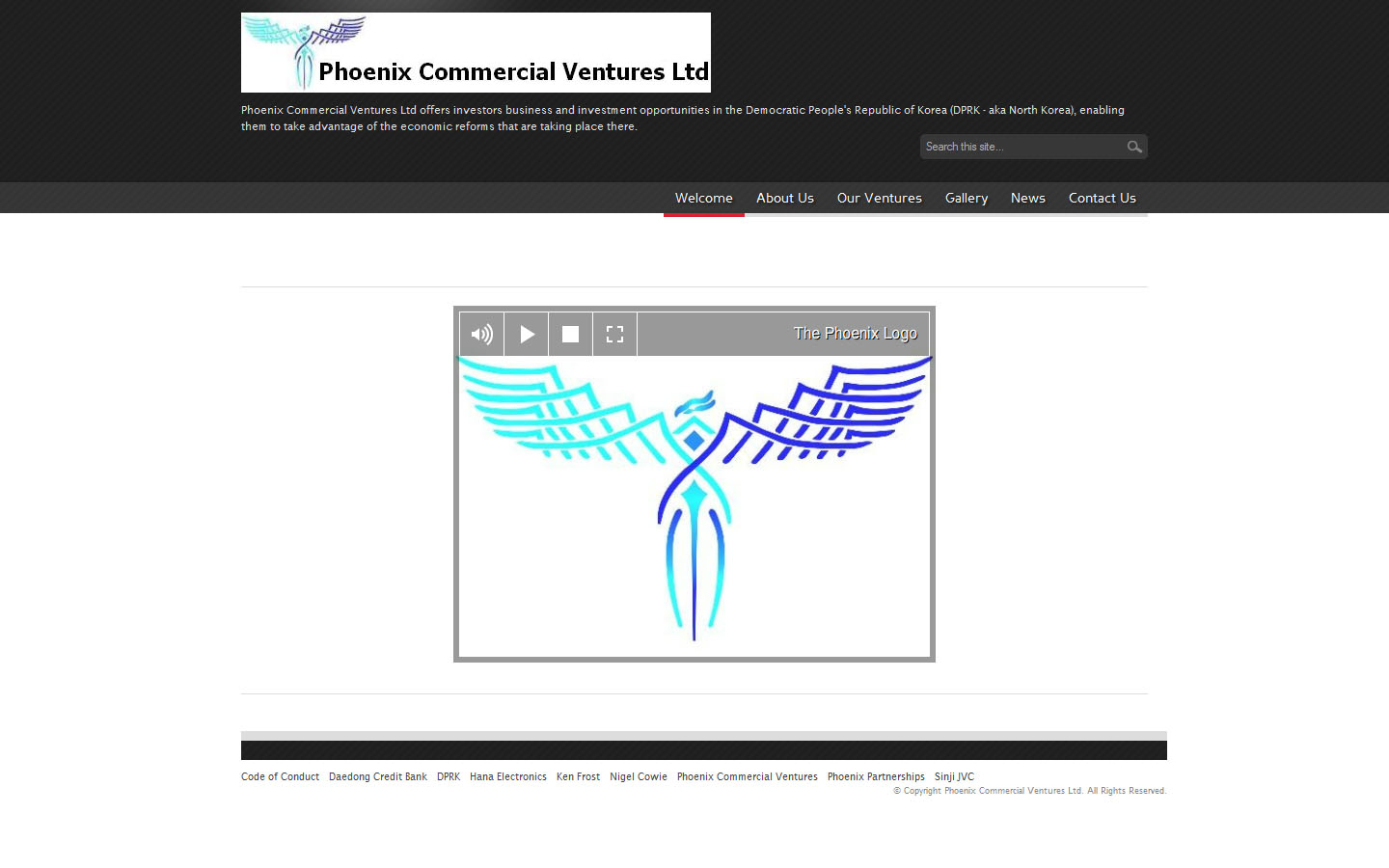Follow the Daedong Credit Bank link
1389x868 pixels.
coord(377,776)
